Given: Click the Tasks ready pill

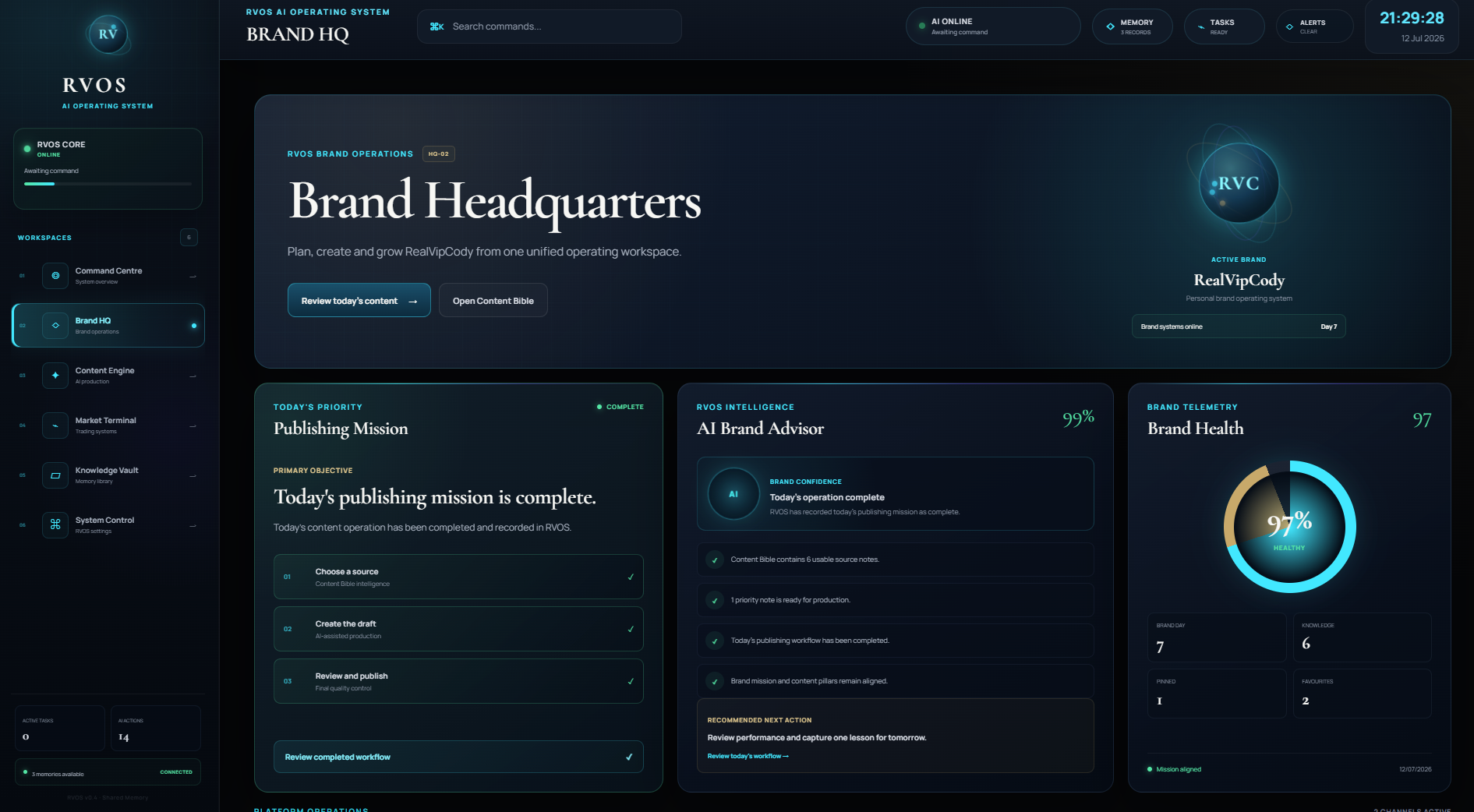Looking at the screenshot, I should click(x=1224, y=26).
